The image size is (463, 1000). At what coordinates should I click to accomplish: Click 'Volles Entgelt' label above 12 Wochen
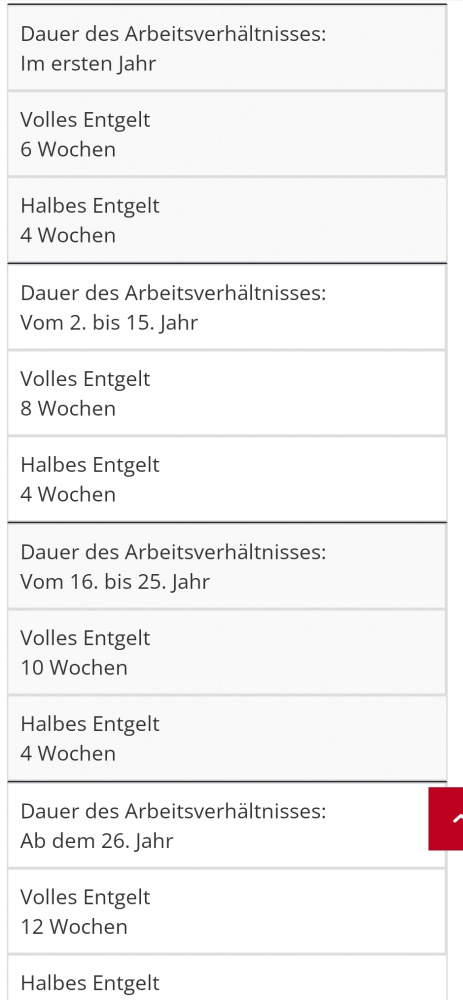85,897
